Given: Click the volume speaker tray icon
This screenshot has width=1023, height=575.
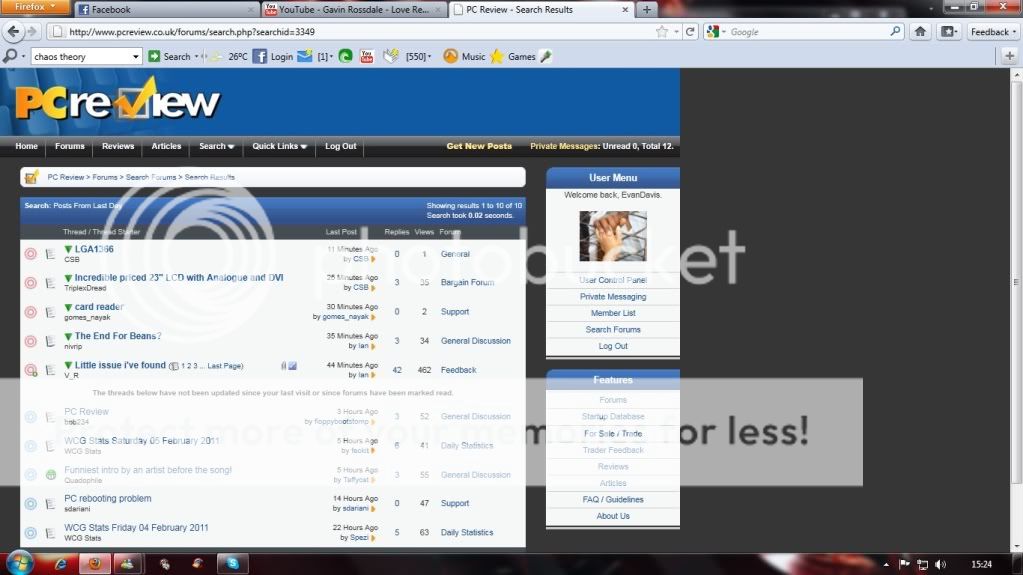Looking at the screenshot, I should (x=940, y=565).
